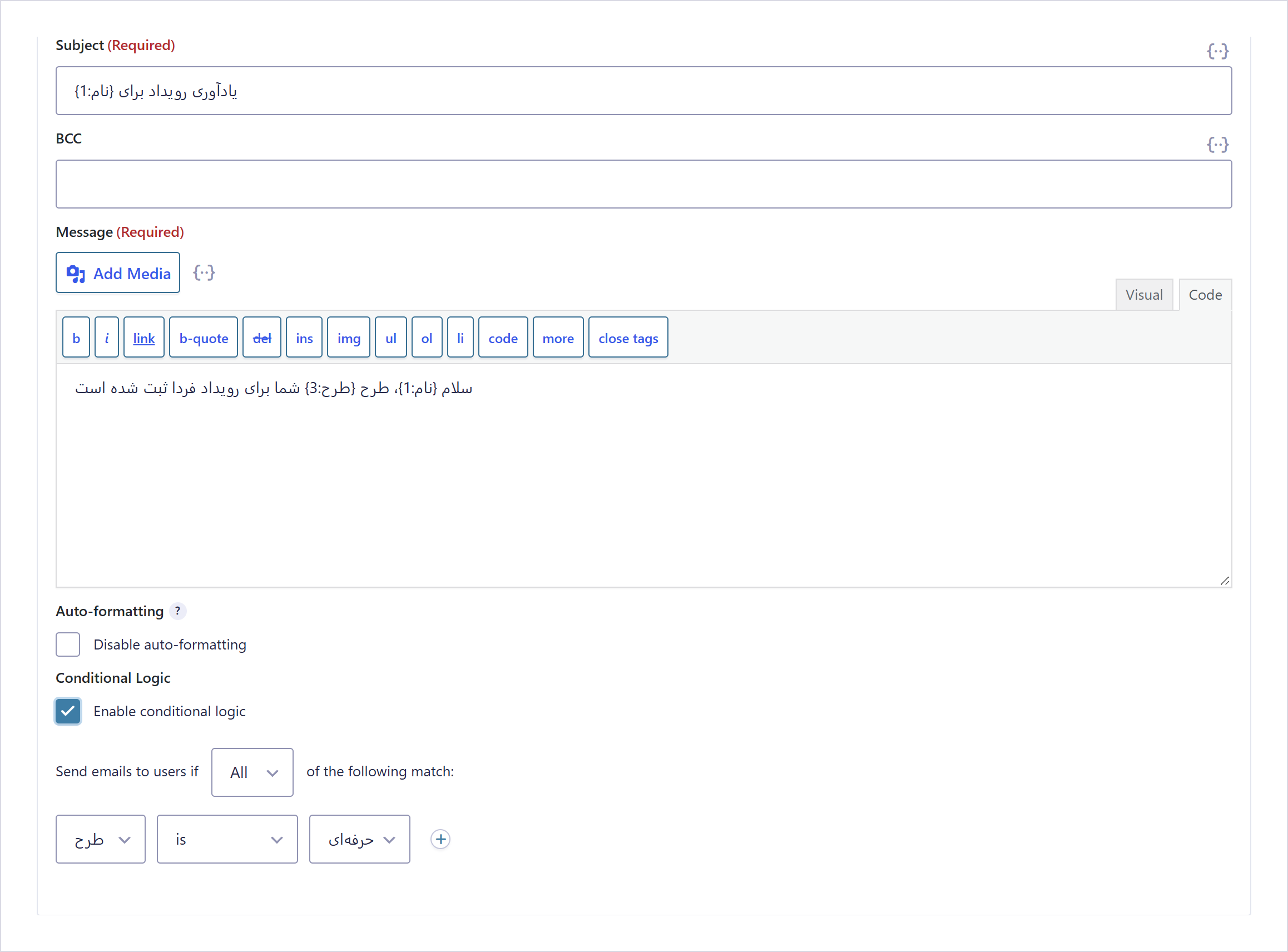Insert a link tag
The height and width of the screenshot is (952, 1288).
[144, 338]
